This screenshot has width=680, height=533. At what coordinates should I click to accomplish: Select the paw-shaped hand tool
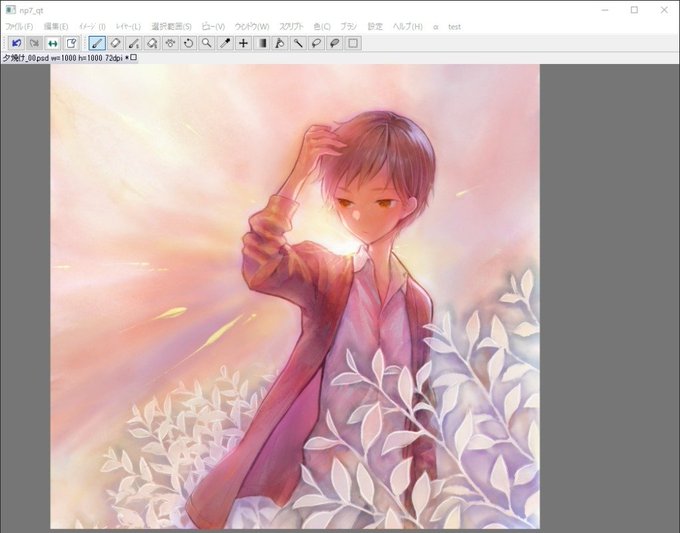tap(170, 43)
